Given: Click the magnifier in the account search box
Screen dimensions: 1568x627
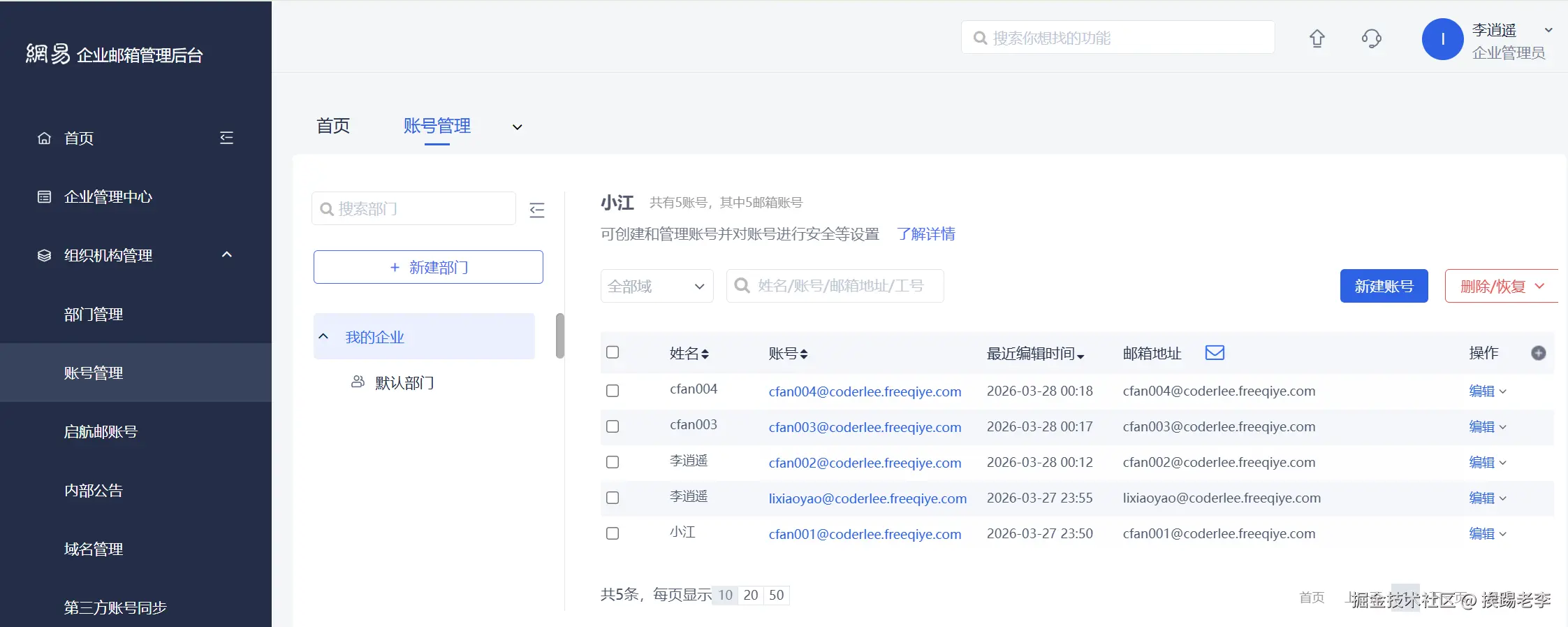Looking at the screenshot, I should tap(742, 286).
